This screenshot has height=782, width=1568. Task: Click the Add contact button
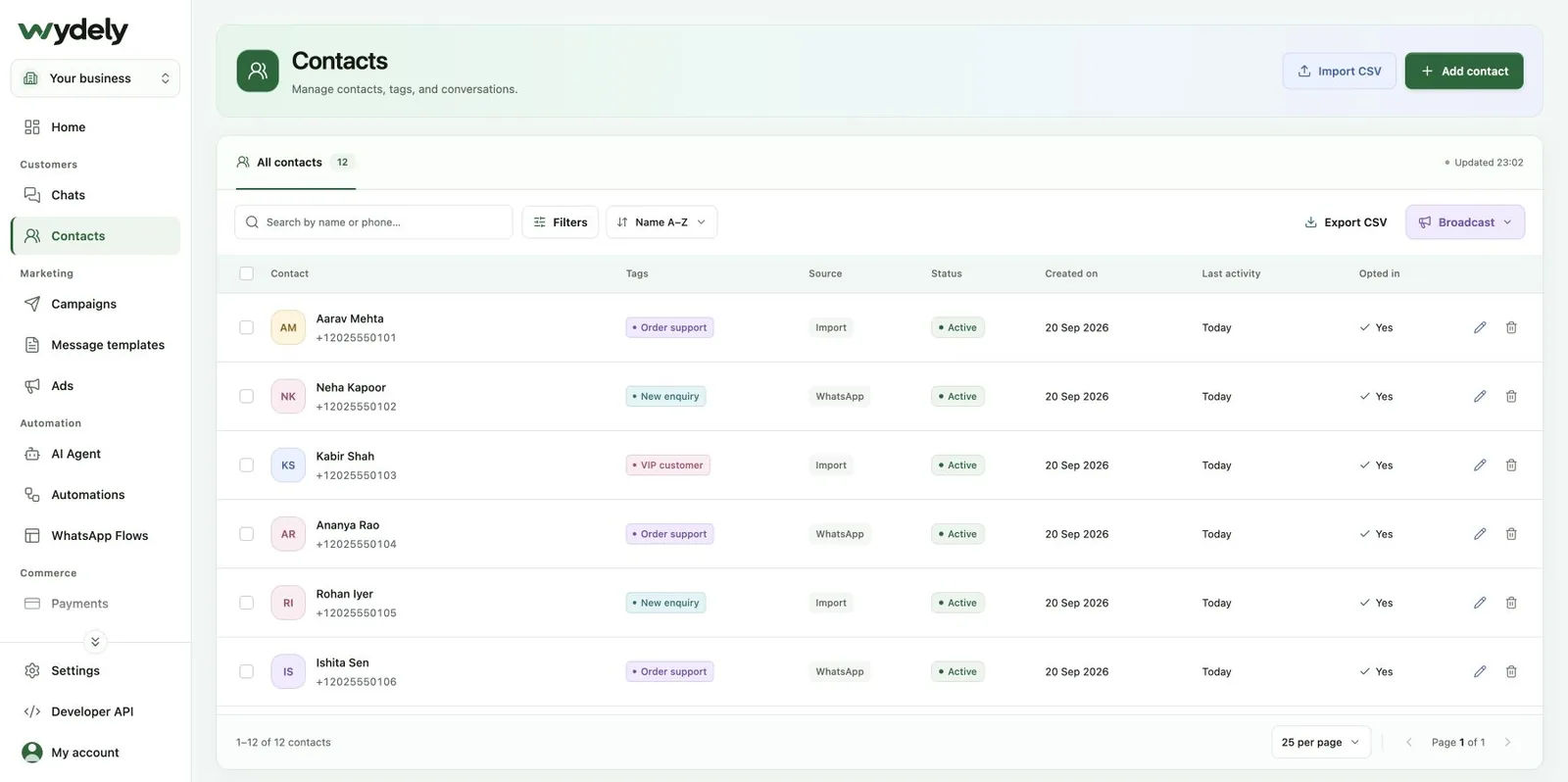[1464, 72]
